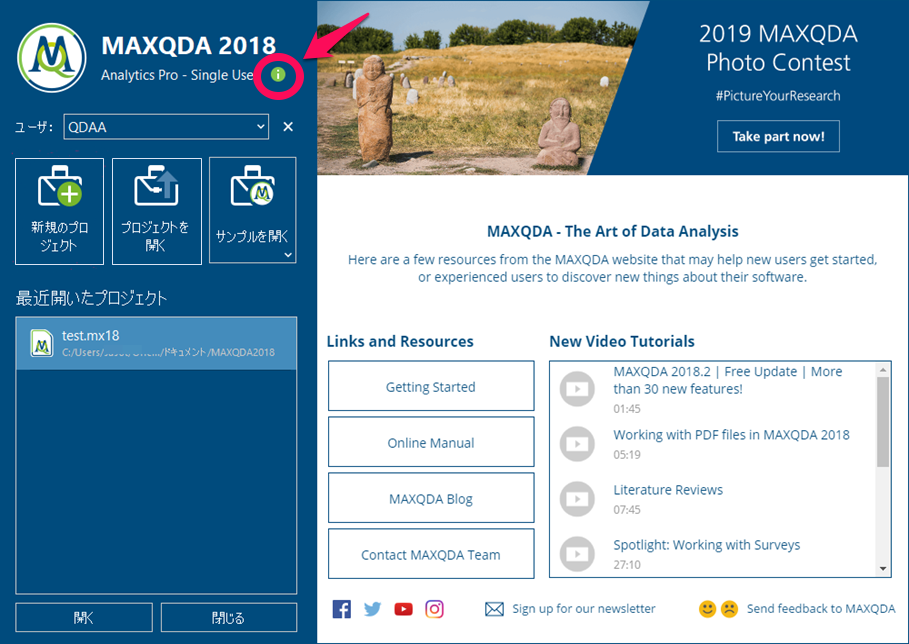
Task: Click video list scrollbar up arrow
Action: 883,369
